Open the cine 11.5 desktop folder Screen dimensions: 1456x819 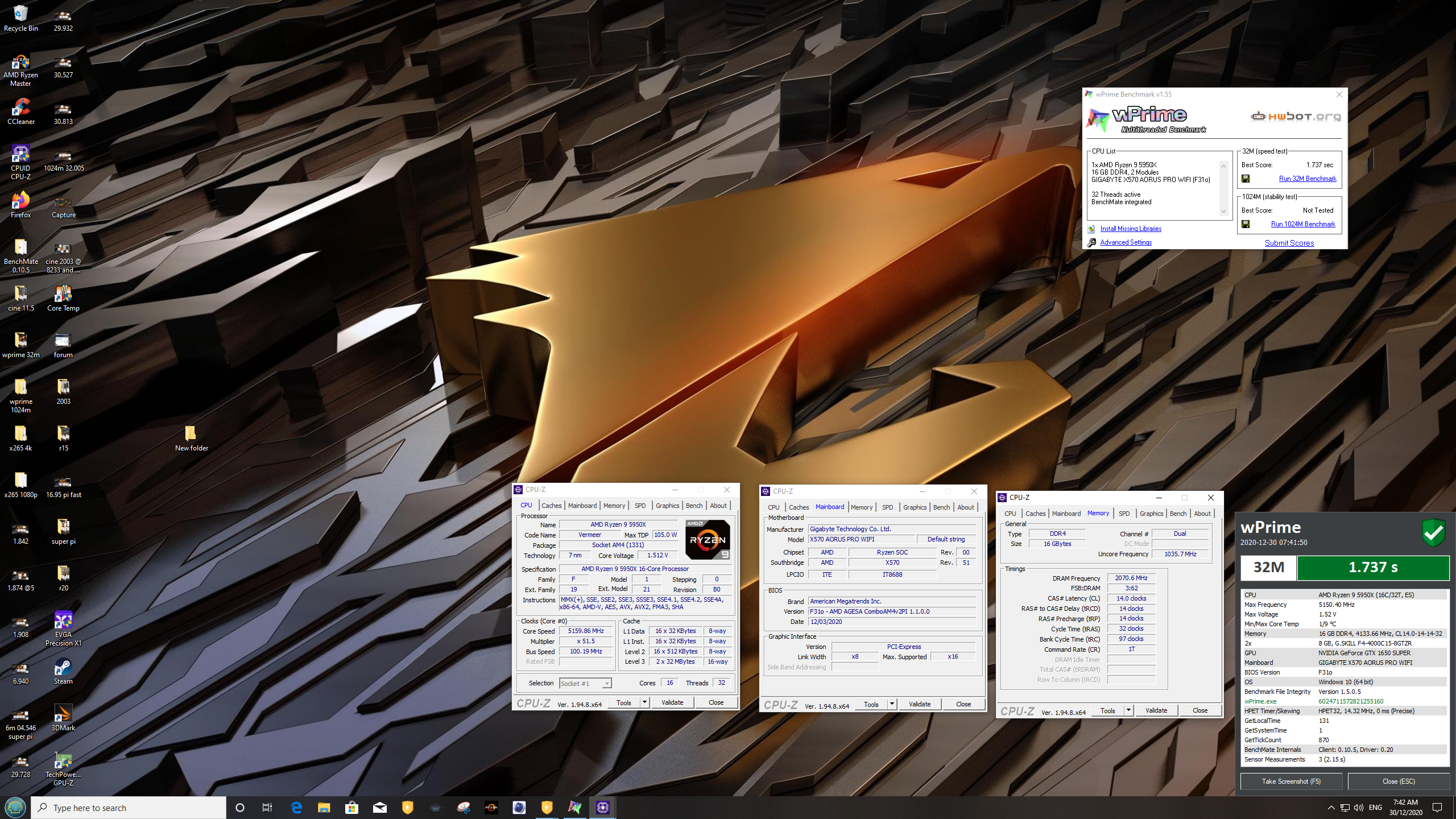[20, 297]
